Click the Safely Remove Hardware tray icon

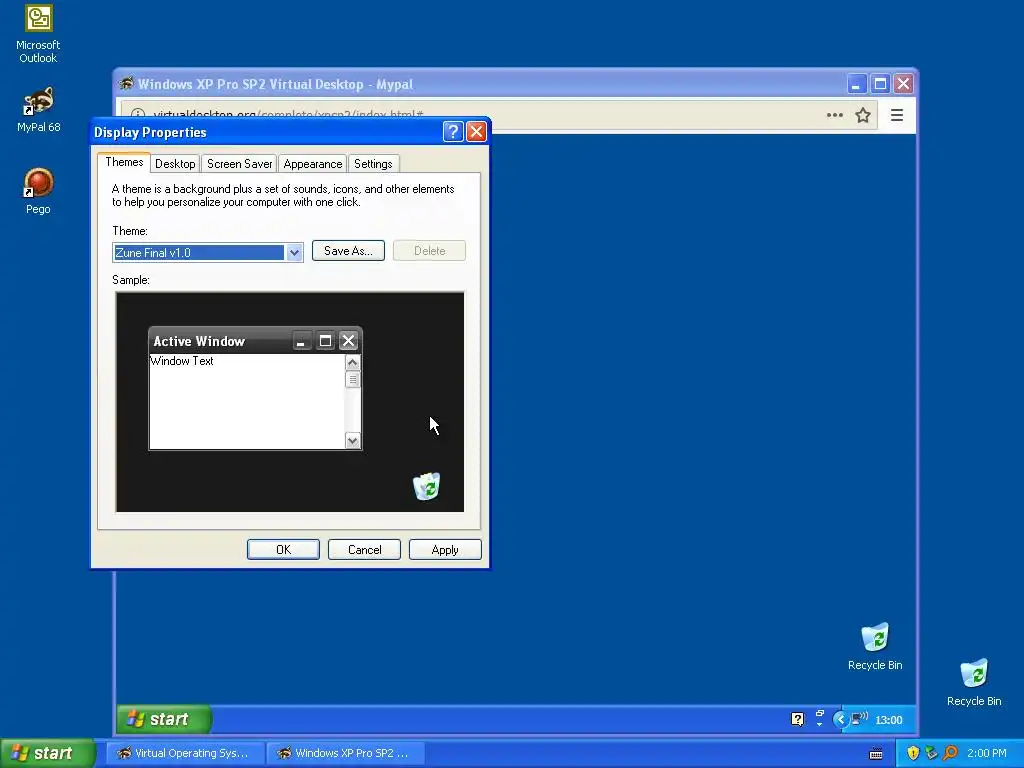click(931, 753)
